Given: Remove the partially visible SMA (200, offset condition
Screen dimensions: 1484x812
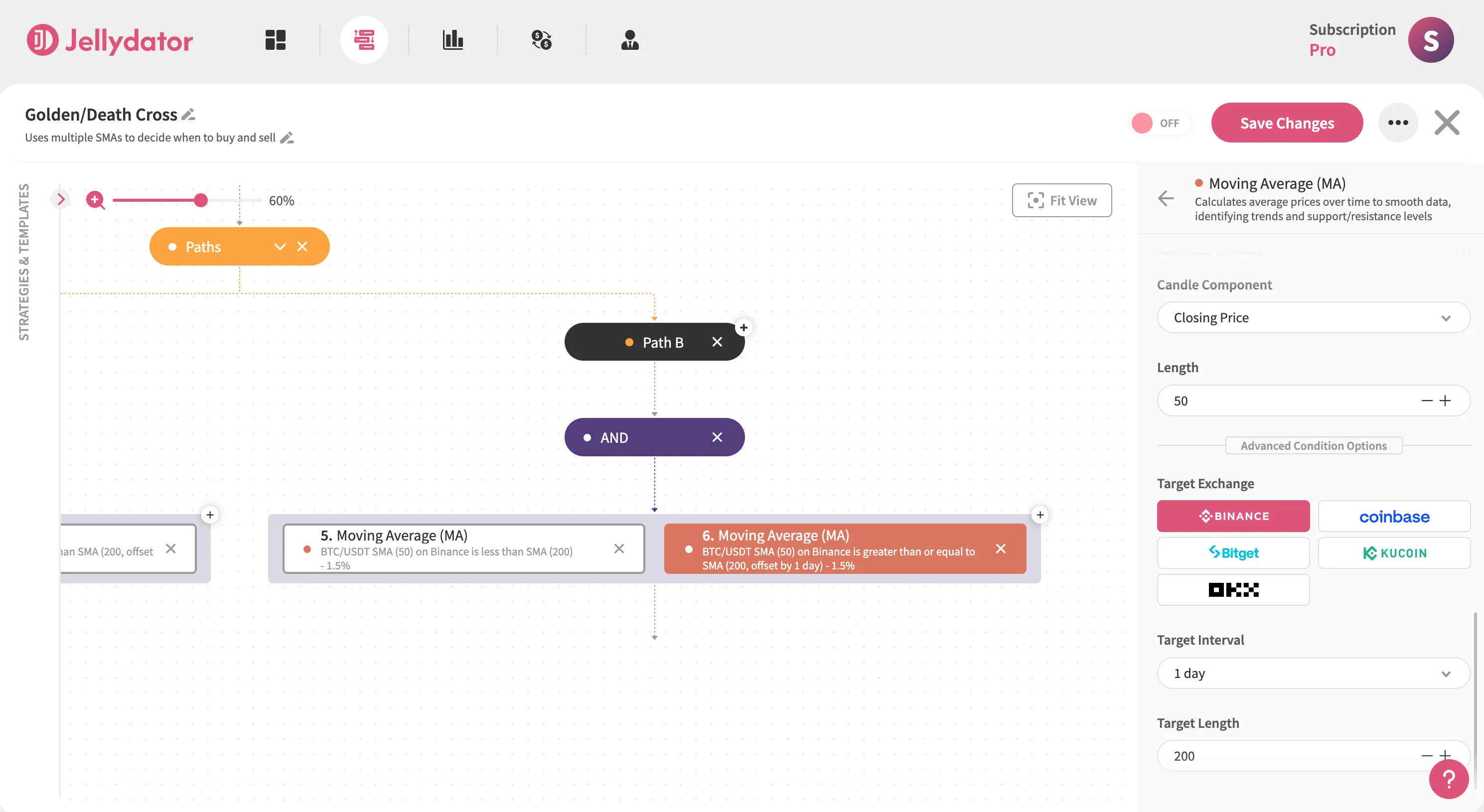Looking at the screenshot, I should [170, 549].
